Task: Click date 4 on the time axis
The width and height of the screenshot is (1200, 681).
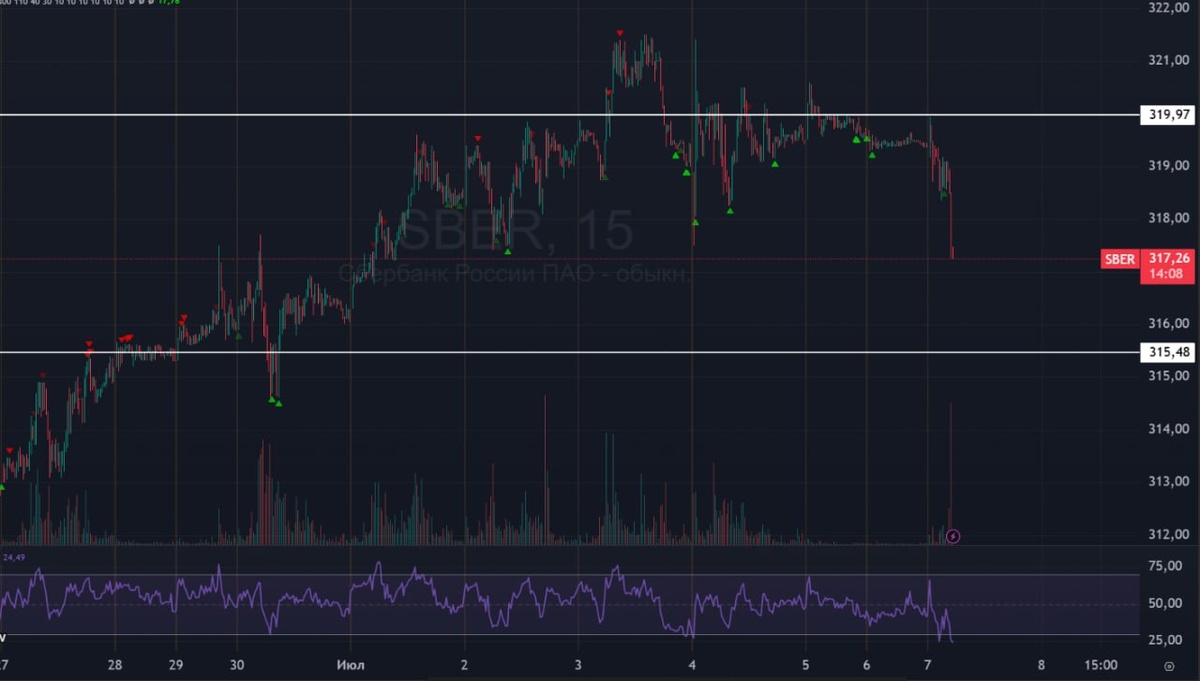Action: tap(692, 665)
